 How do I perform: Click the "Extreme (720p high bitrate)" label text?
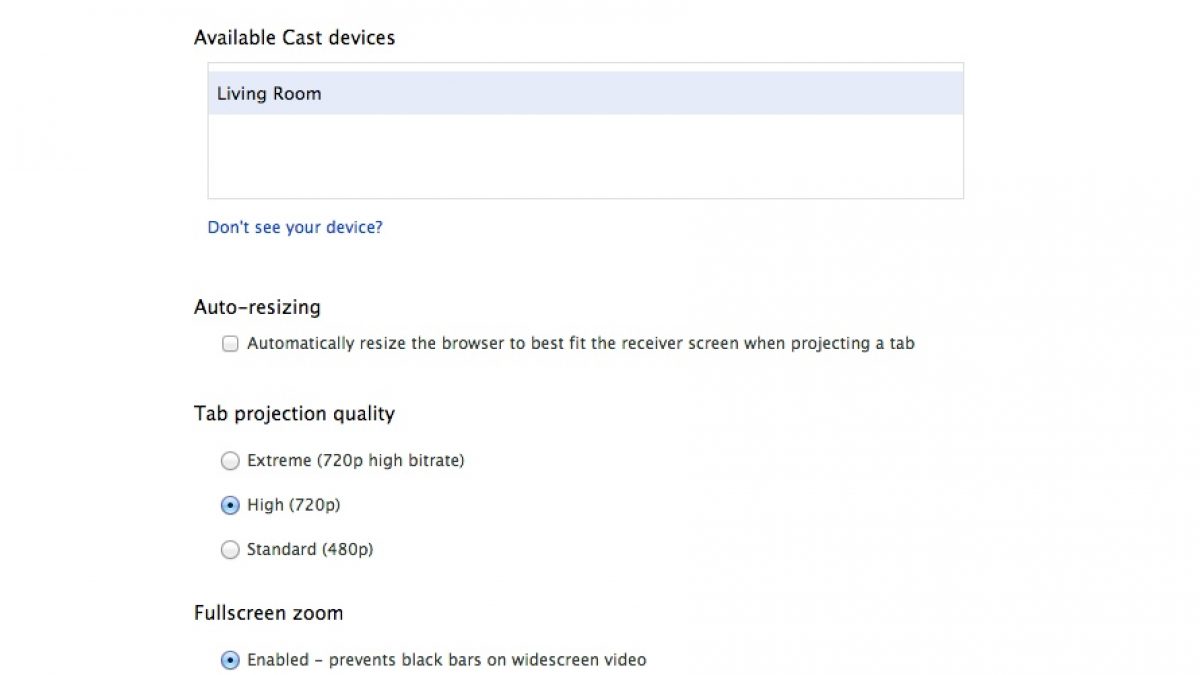tap(356, 461)
